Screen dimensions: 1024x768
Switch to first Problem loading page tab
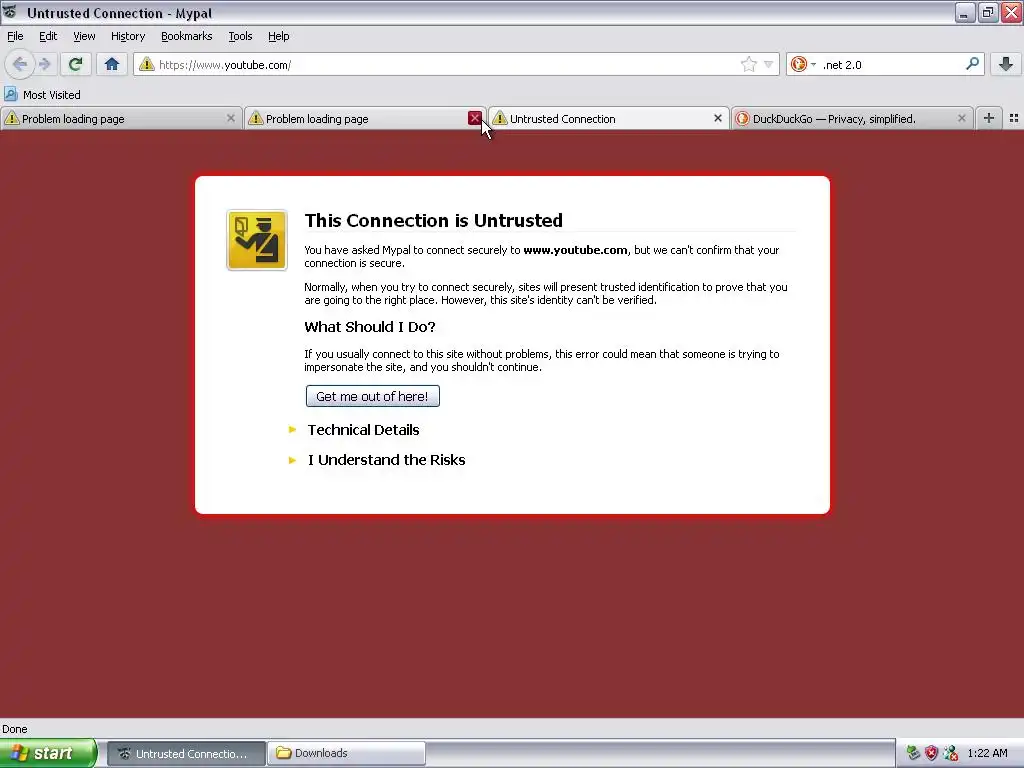coord(121,118)
